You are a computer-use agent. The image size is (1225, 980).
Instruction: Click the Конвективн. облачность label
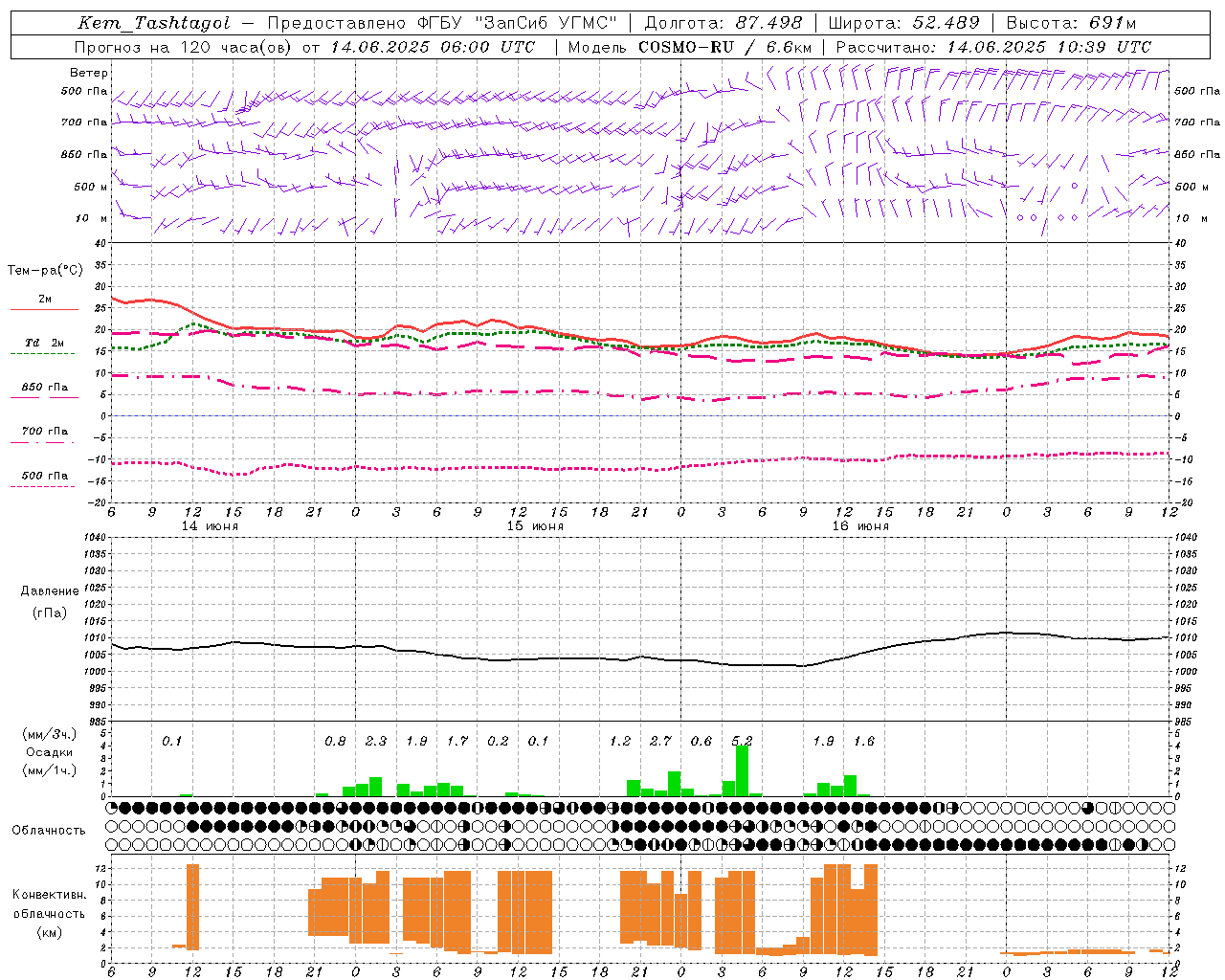pyautogui.click(x=49, y=904)
